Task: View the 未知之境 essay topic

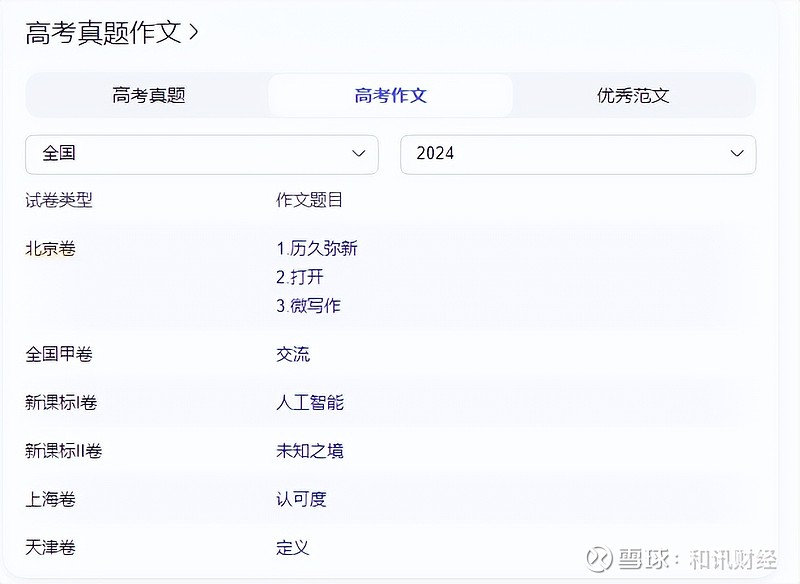Action: [x=310, y=451]
